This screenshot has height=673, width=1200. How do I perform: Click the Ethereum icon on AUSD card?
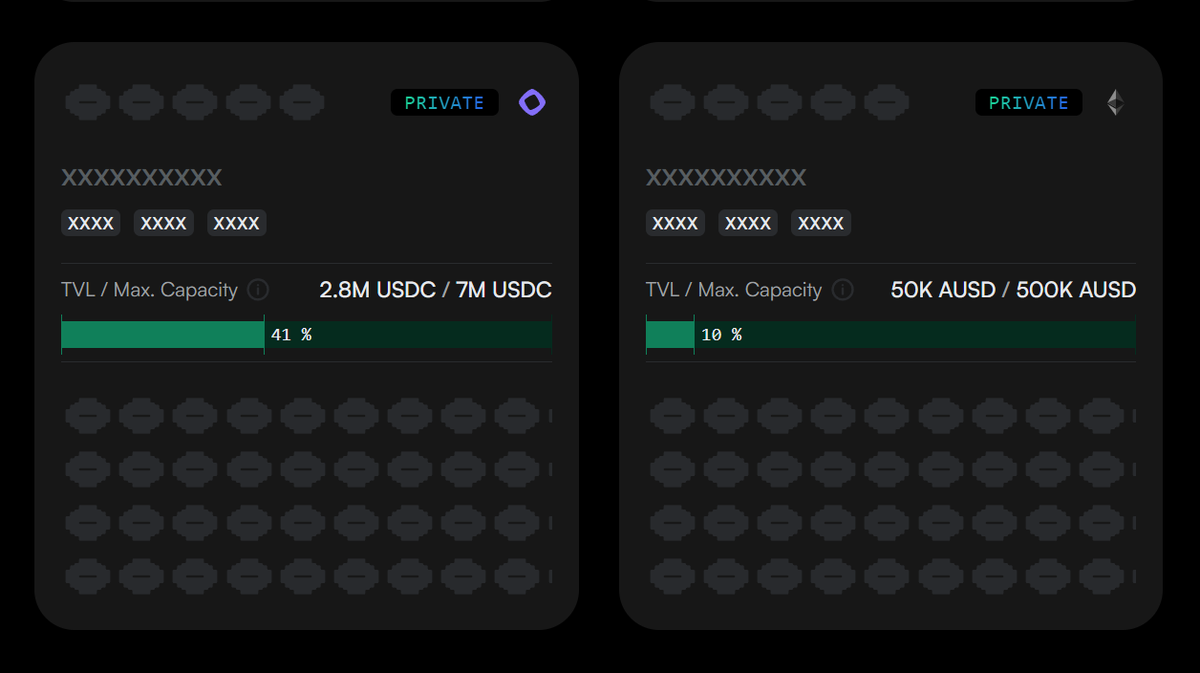1116,102
